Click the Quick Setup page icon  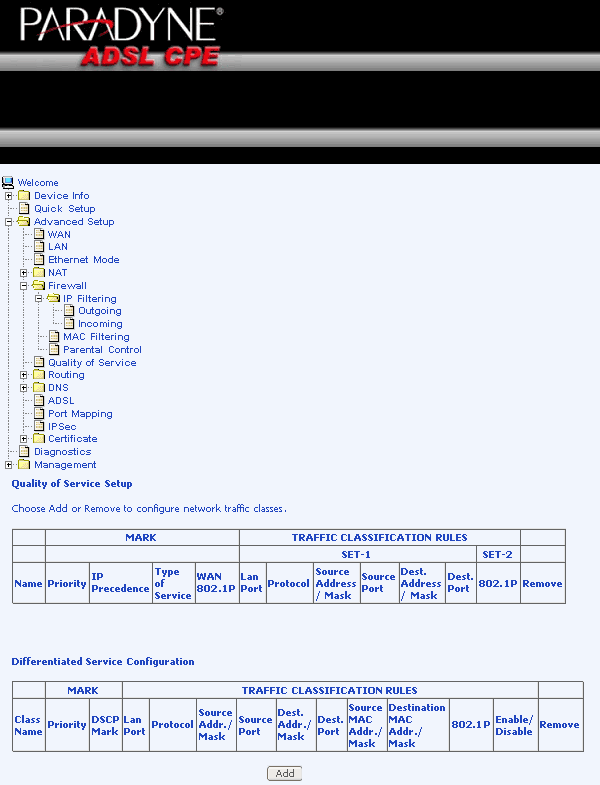tap(24, 208)
